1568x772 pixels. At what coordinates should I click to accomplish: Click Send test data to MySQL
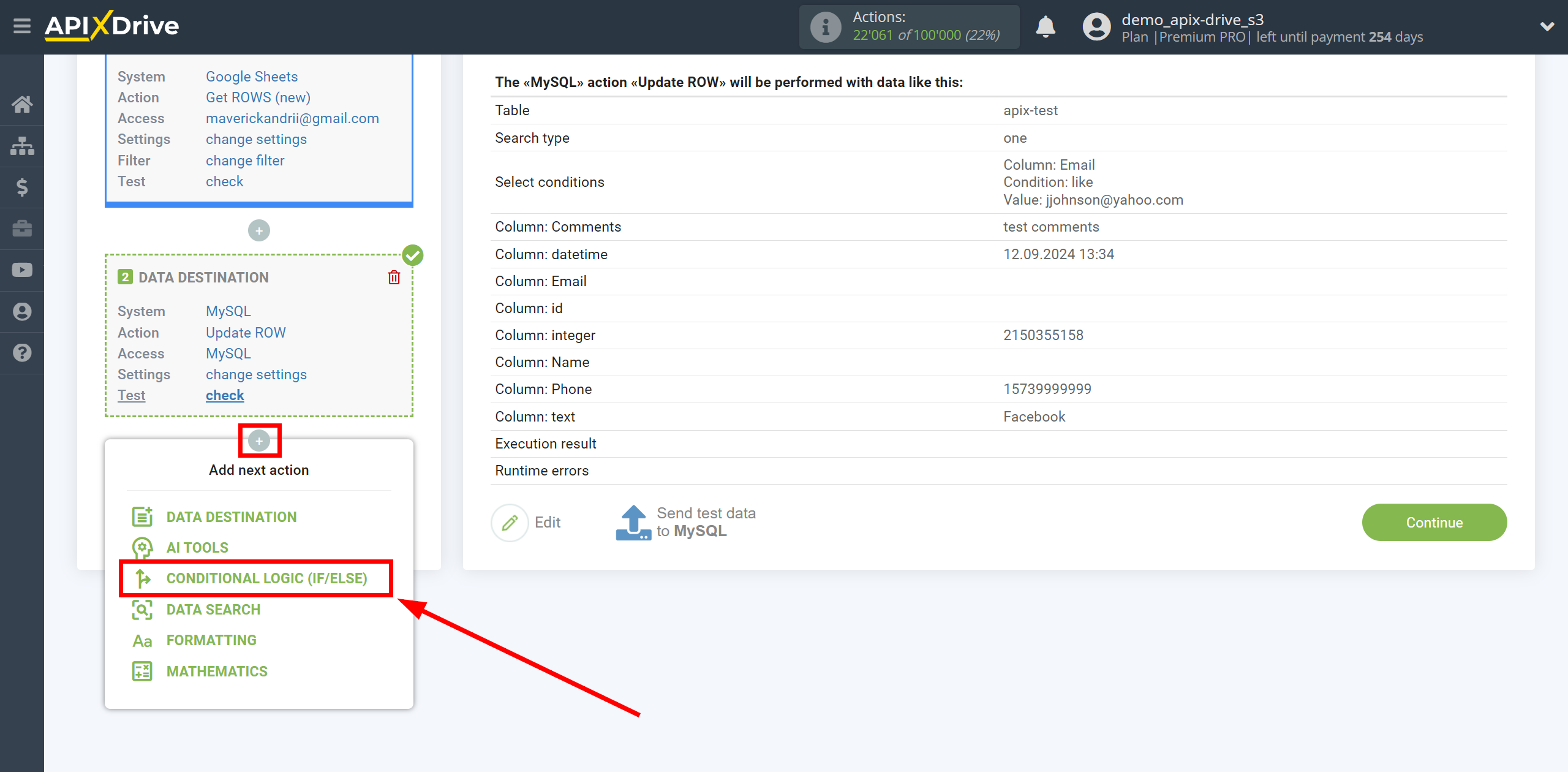[706, 522]
